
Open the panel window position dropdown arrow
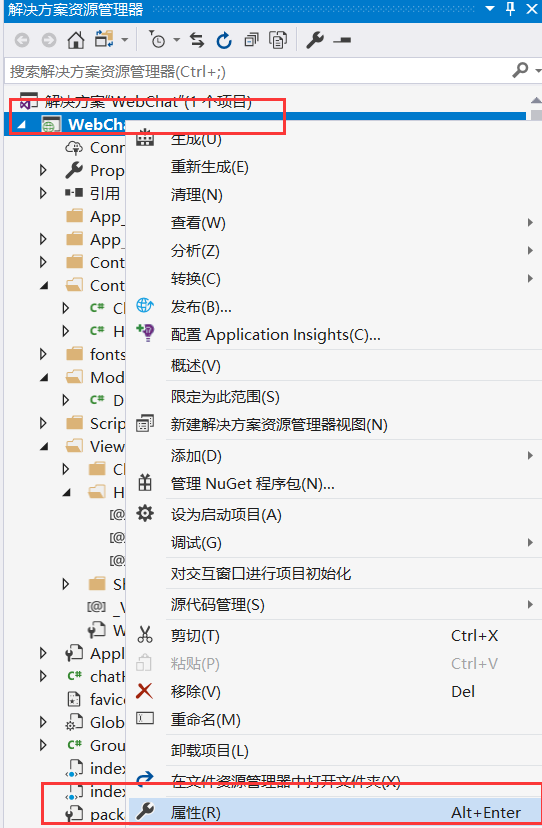tap(490, 8)
